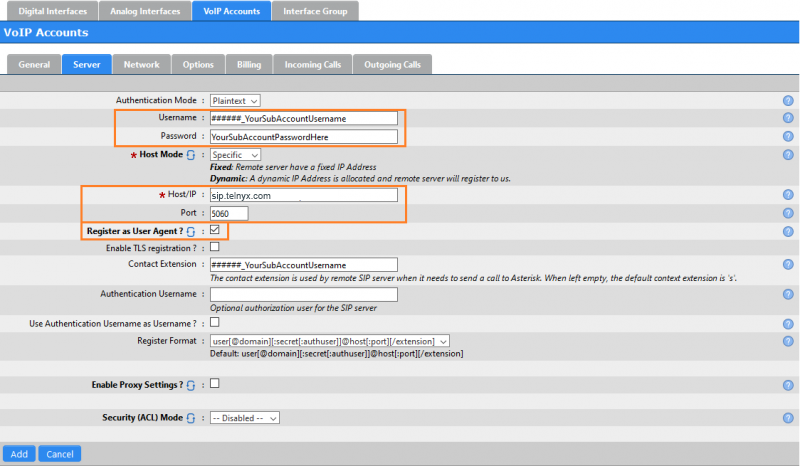The height and width of the screenshot is (466, 800).
Task: Click the Add button
Action: 19,454
